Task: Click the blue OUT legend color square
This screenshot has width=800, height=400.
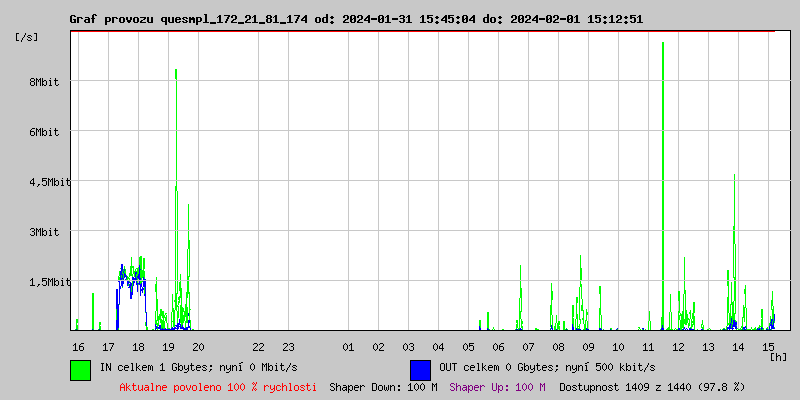Action: (420, 369)
